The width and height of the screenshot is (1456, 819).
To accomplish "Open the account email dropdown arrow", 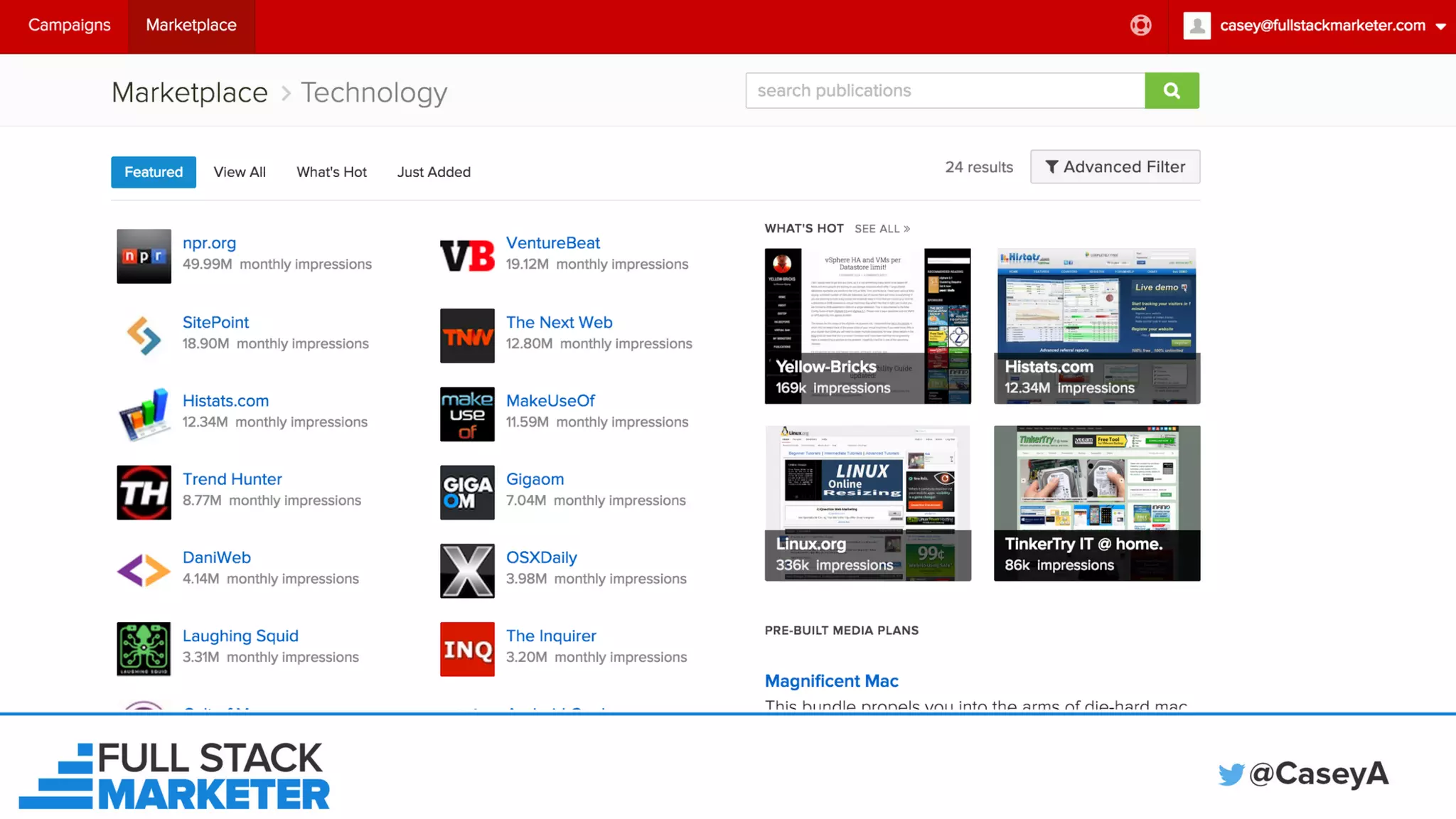I will 1440,26.
